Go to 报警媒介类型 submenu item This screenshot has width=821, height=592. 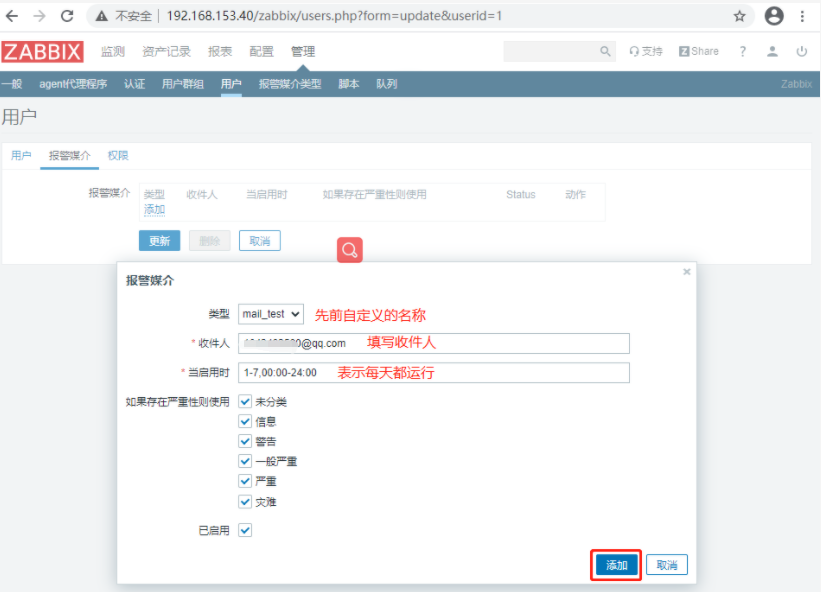click(290, 84)
